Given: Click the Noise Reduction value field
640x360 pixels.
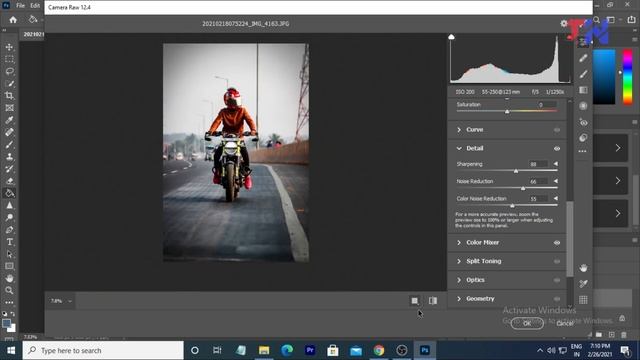Looking at the screenshot, I should click(x=538, y=181).
